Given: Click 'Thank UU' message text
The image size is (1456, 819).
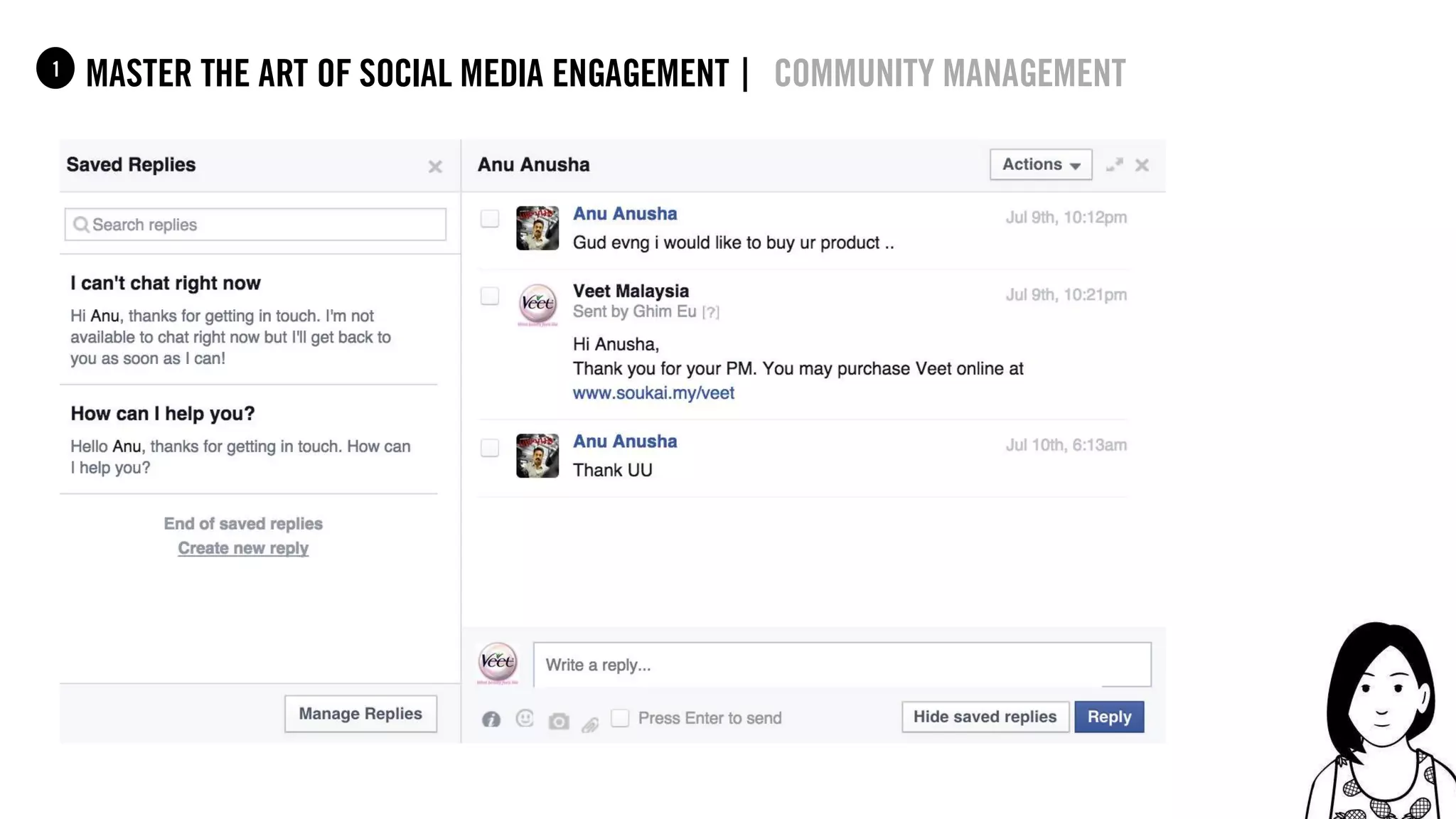Looking at the screenshot, I should pos(613,470).
